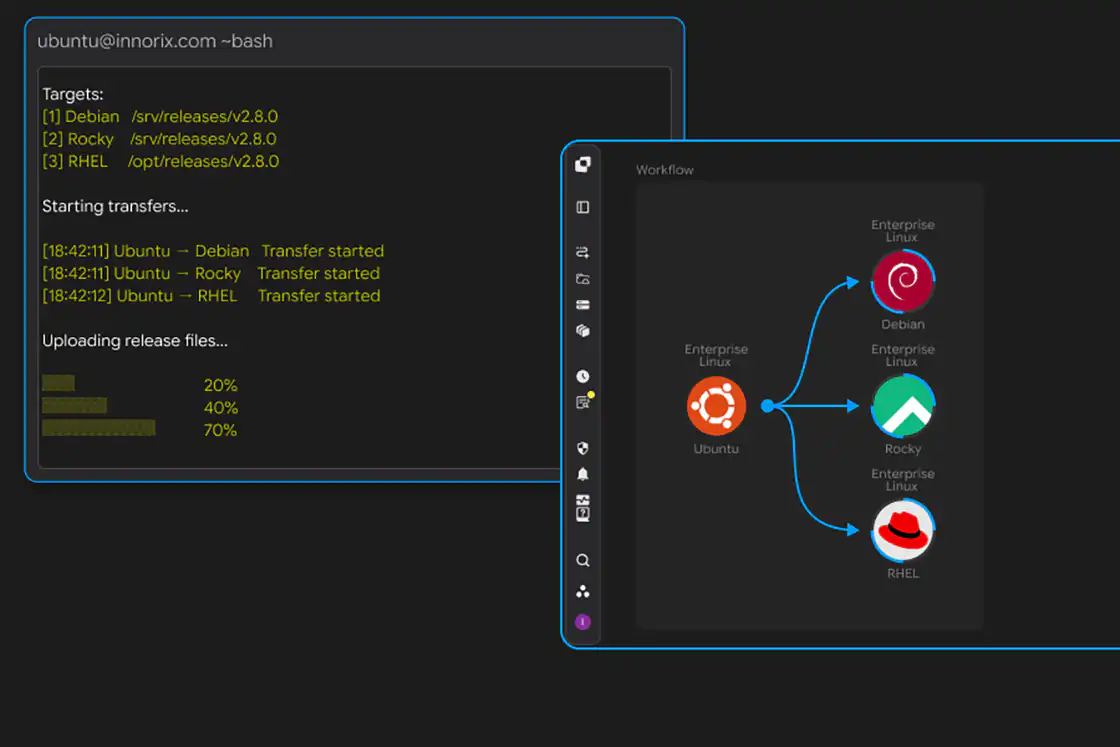Click the app logo at top of sidebar

tap(583, 164)
